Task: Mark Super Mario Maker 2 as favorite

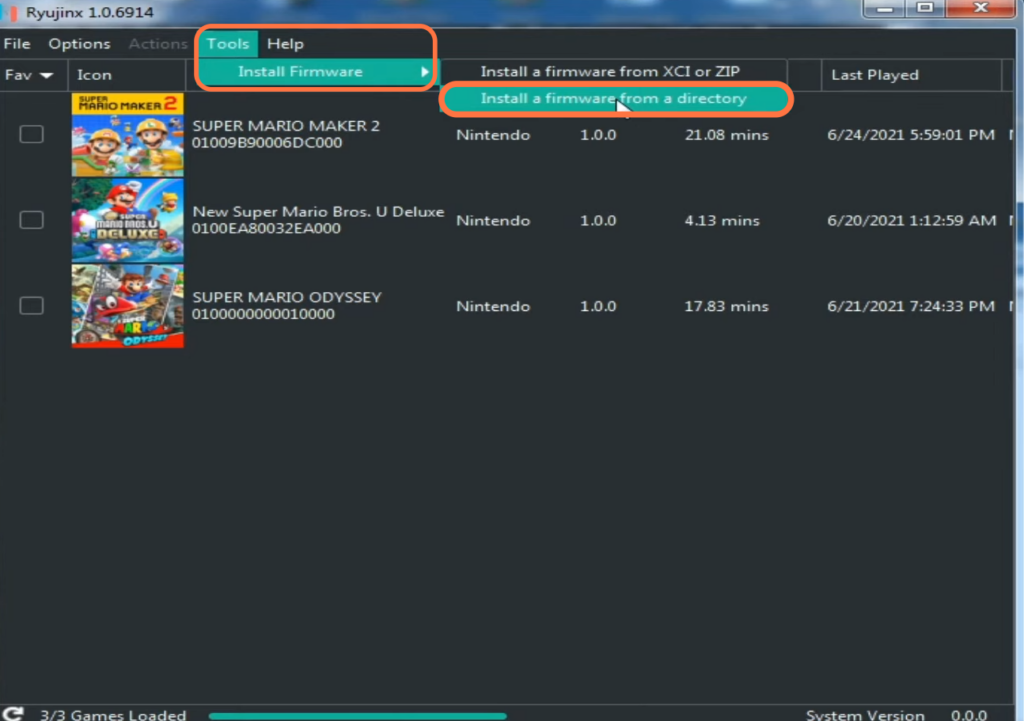Action: [x=31, y=134]
